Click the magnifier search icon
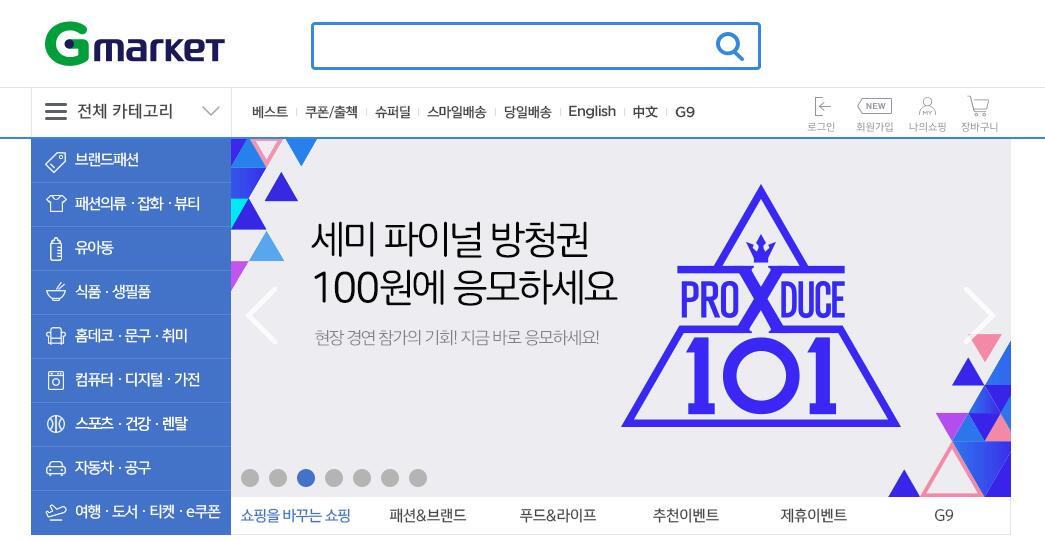The height and width of the screenshot is (540, 1045). 729,46
